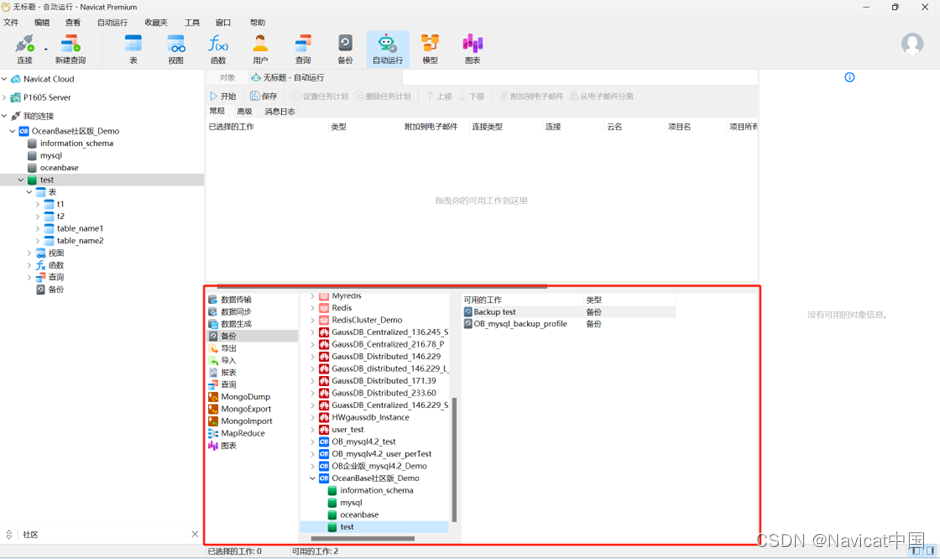Open the 备份 backup toolbar icon

coord(345,49)
